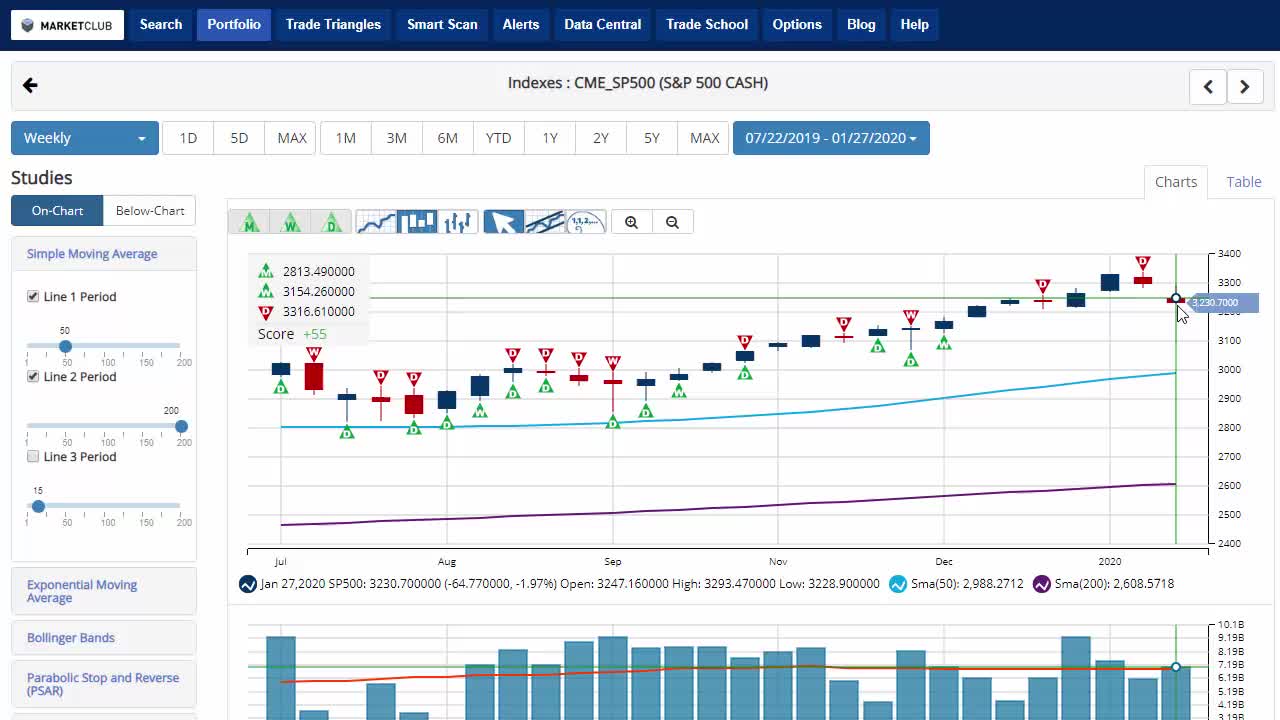The width and height of the screenshot is (1280, 720).
Task: Switch to Below-Chart studies
Action: [x=150, y=210]
